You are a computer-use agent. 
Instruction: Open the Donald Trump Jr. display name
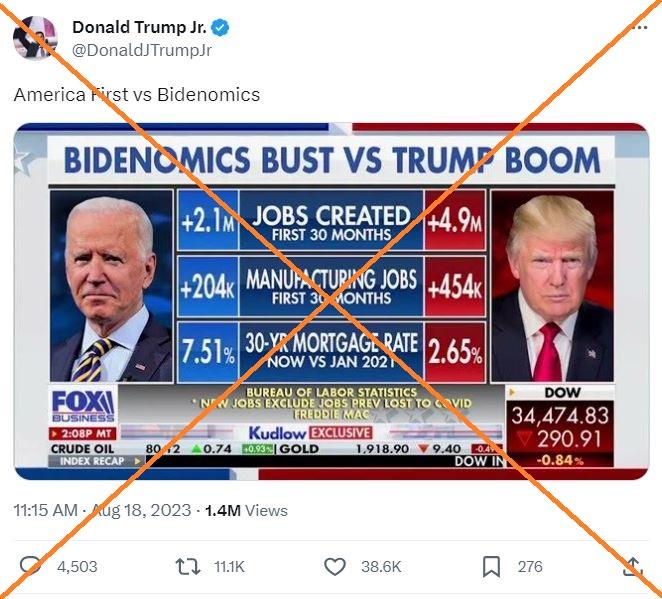coord(139,27)
